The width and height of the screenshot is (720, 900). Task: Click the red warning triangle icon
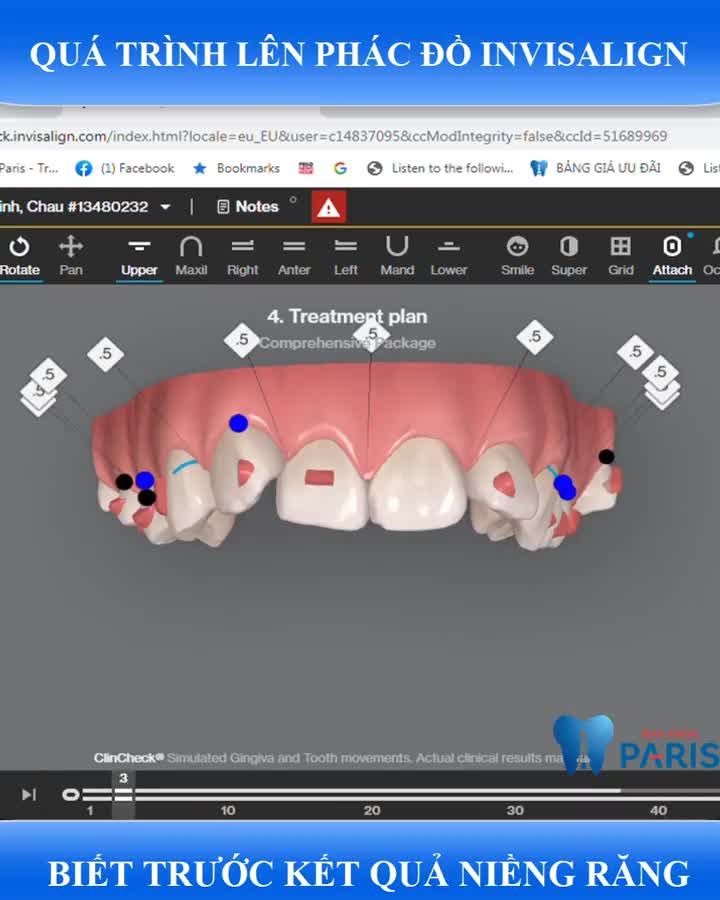click(x=328, y=207)
